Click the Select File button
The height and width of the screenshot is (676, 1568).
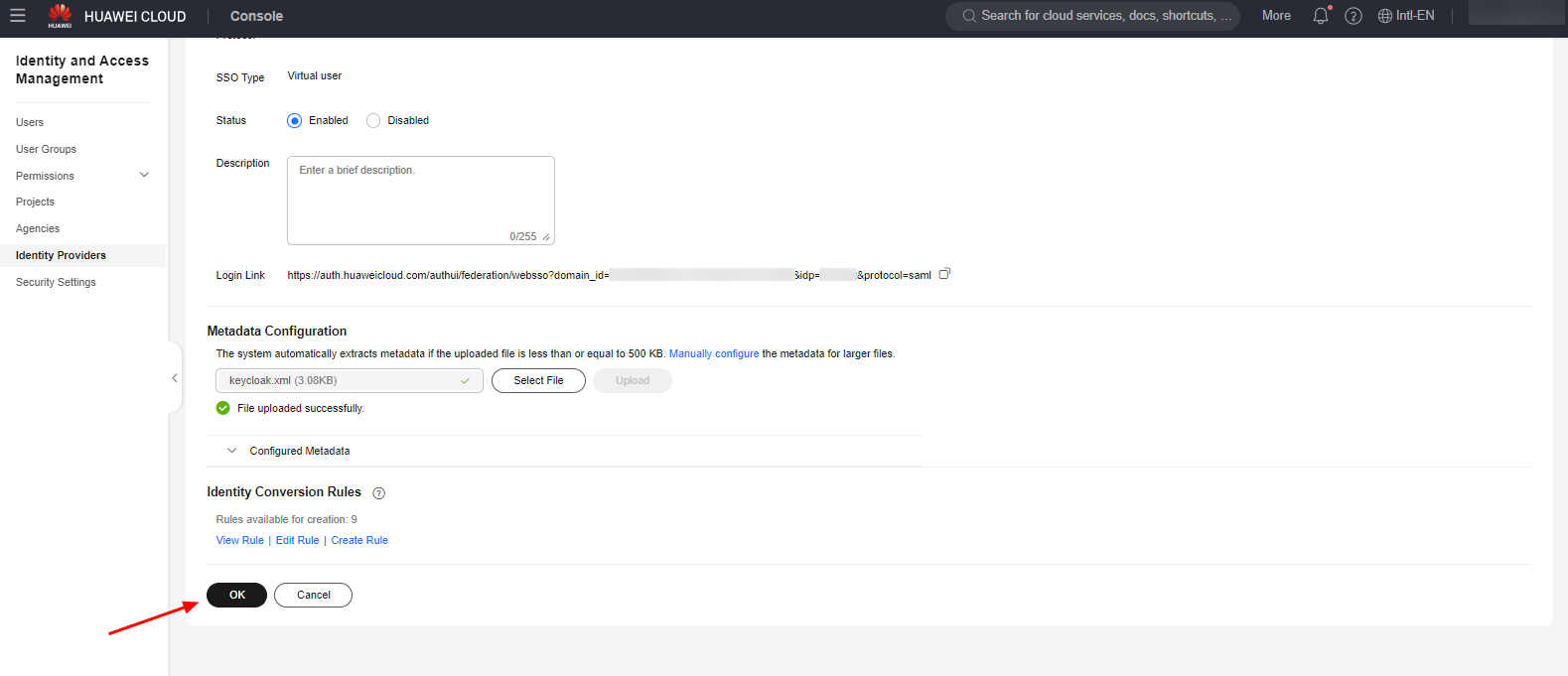(538, 380)
